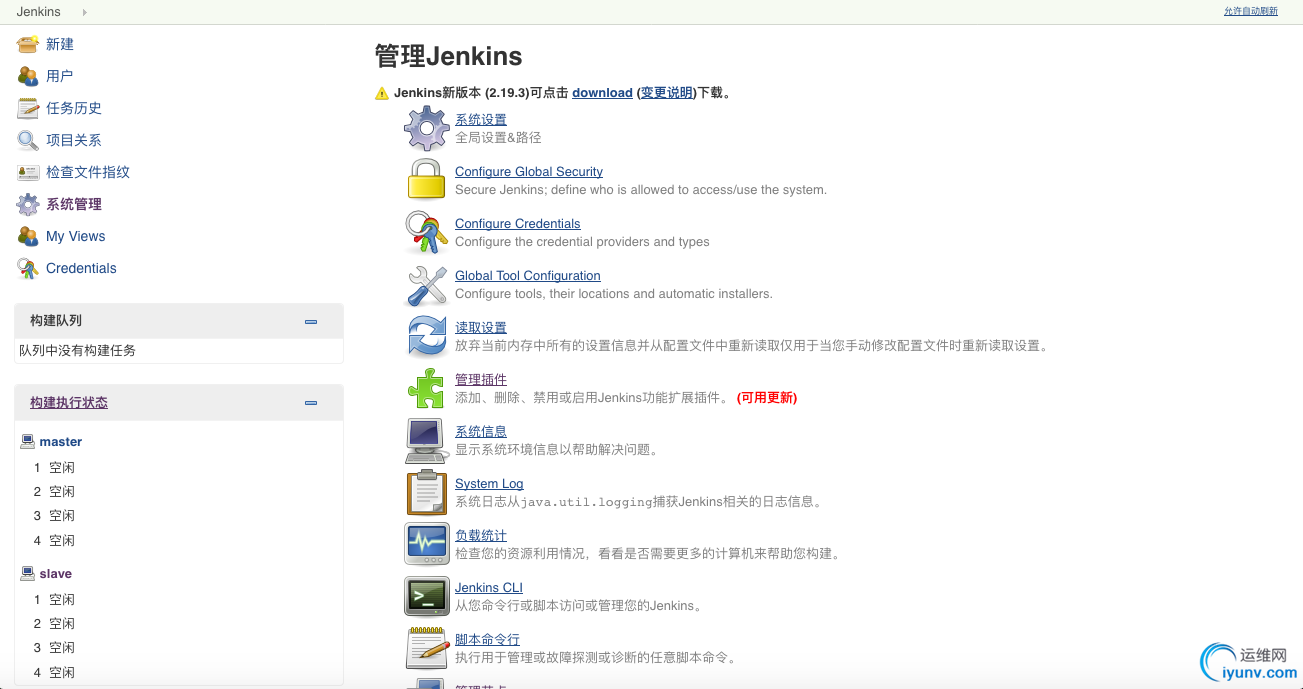Open My Views in the side menu
This screenshot has height=689, width=1303.
coord(76,236)
